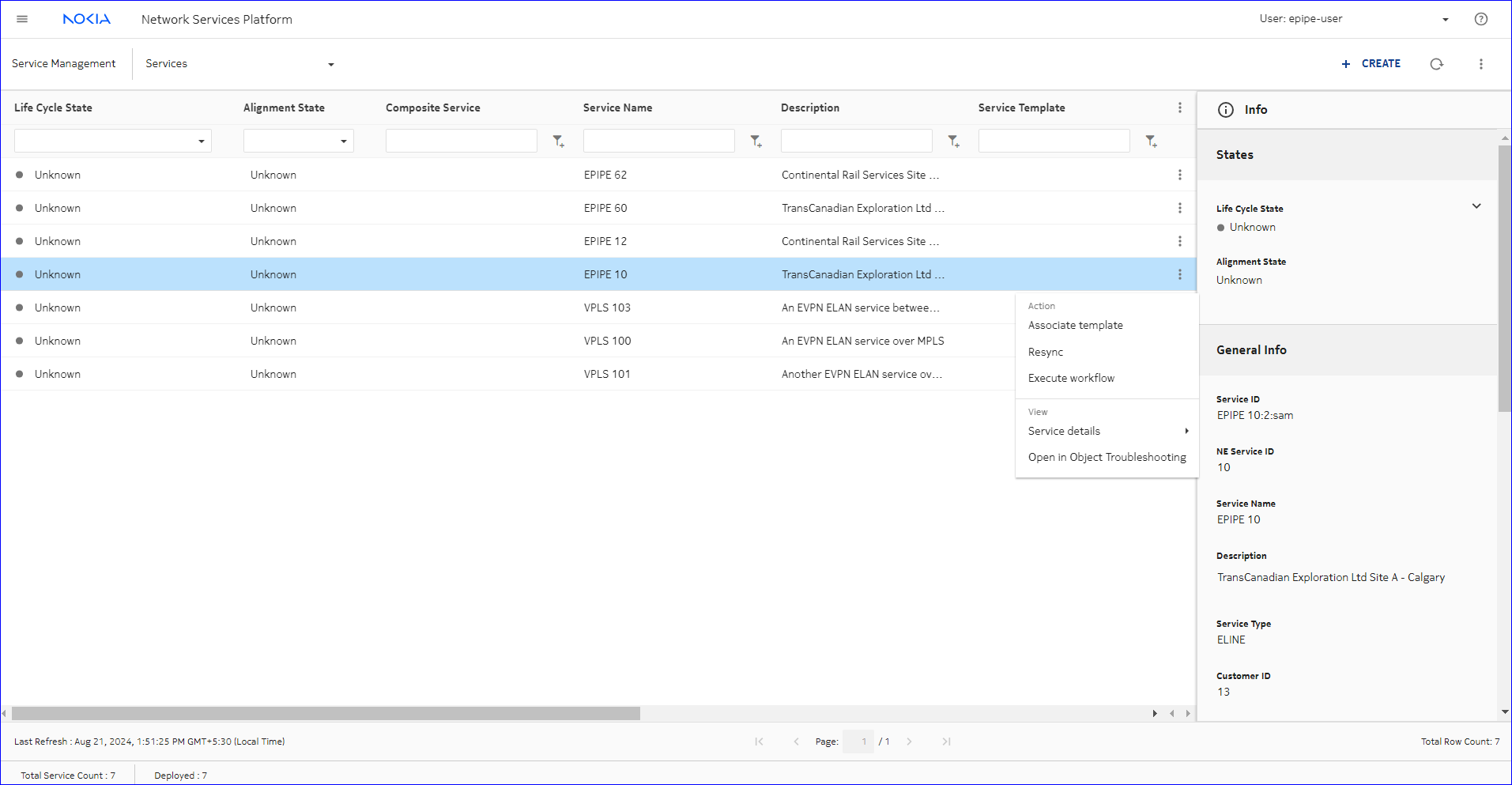Screen dimensions: 1512x785
Task: Open the Alignment State filter dropdown
Action: pos(343,142)
